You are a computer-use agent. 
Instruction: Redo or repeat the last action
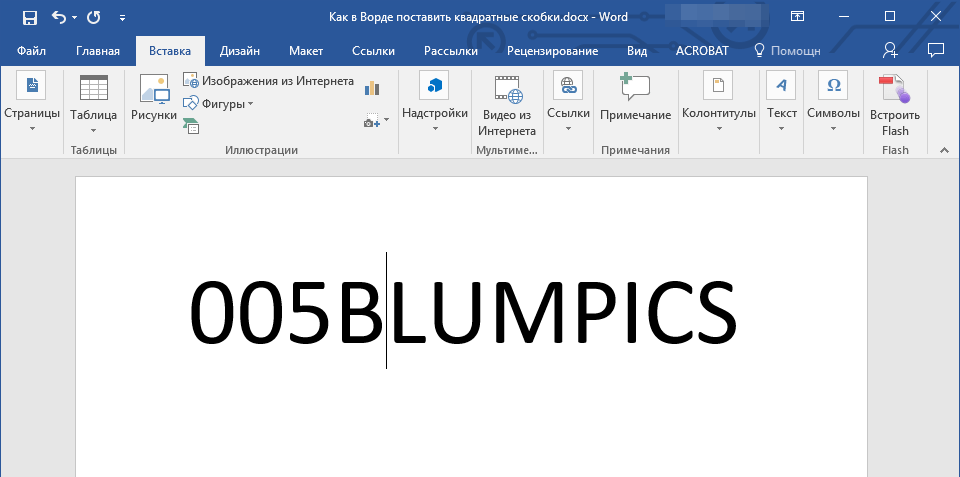click(x=94, y=17)
